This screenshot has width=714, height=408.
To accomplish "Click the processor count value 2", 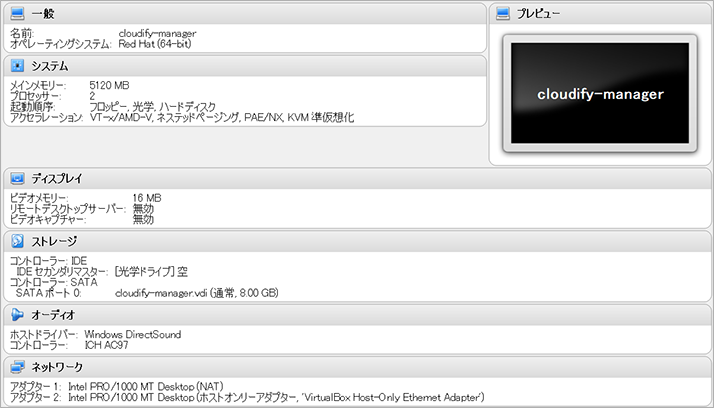I will click(92, 96).
